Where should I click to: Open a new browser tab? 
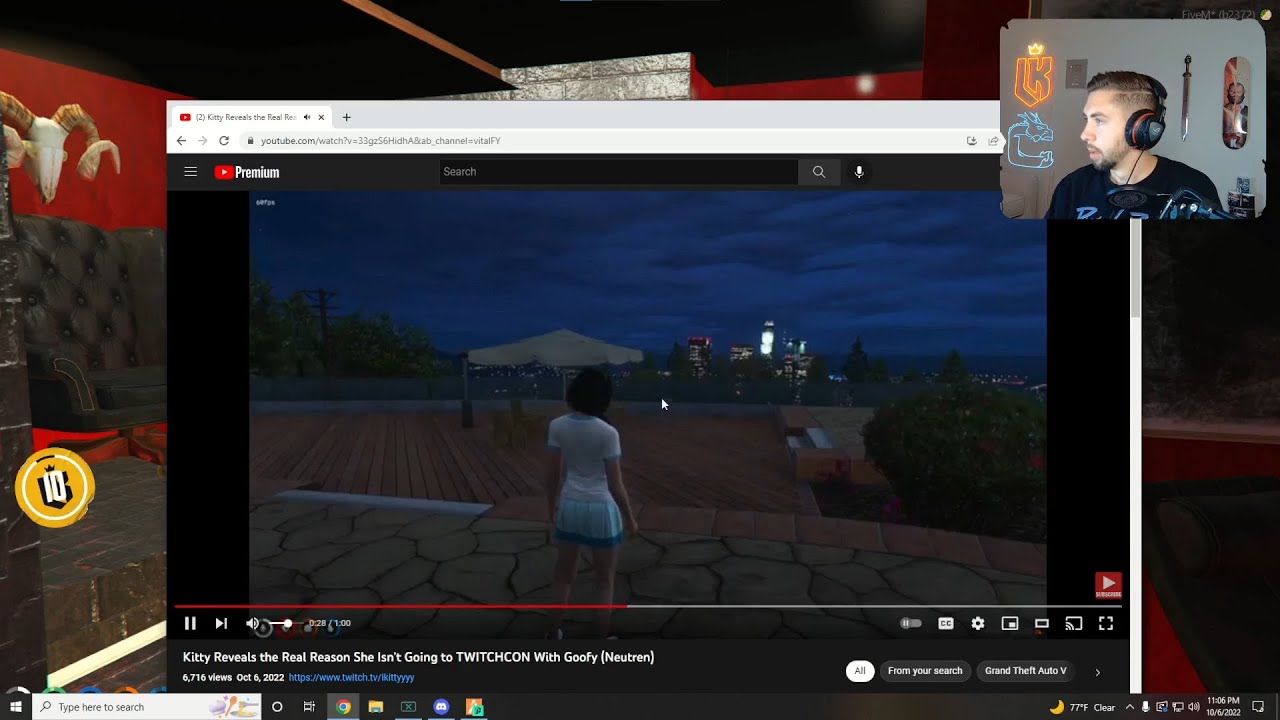[346, 117]
